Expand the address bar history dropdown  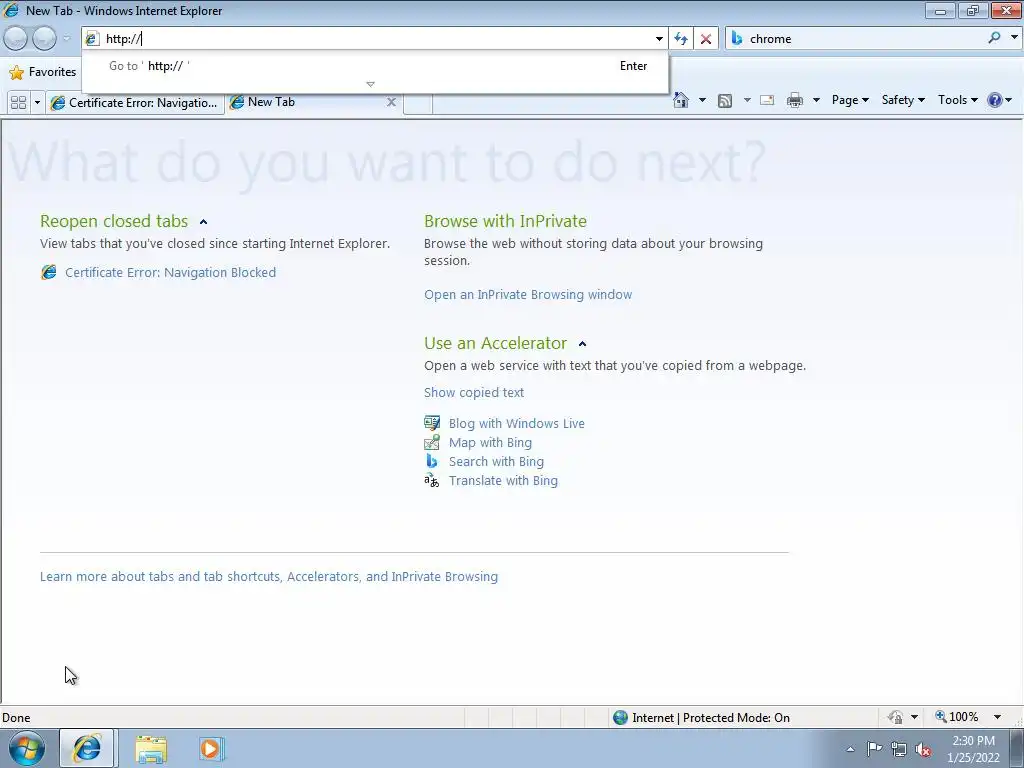659,39
